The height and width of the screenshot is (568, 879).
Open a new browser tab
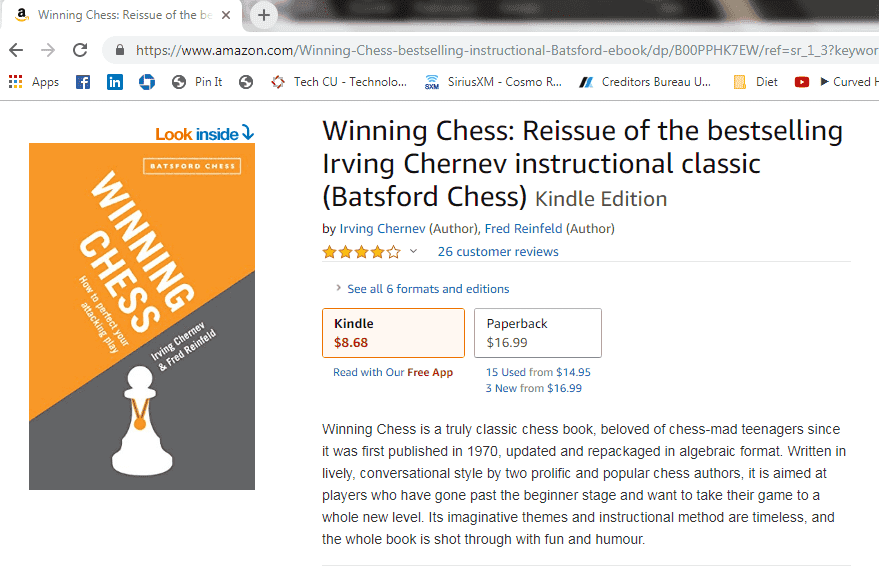click(x=264, y=15)
